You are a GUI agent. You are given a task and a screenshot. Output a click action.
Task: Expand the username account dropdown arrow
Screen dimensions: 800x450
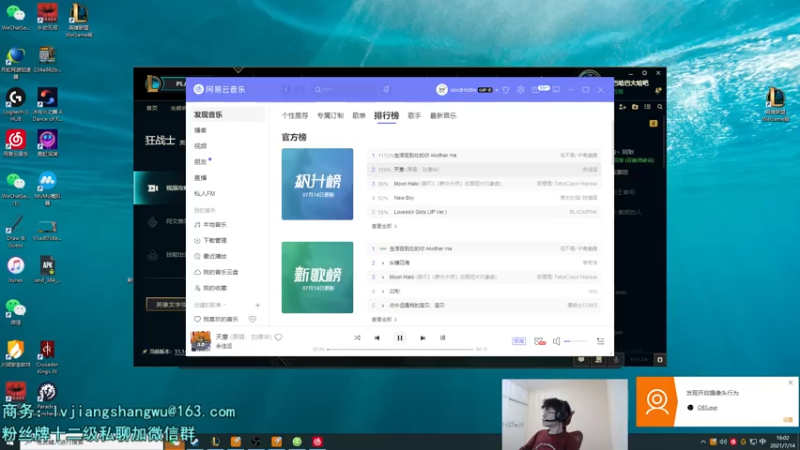[496, 90]
